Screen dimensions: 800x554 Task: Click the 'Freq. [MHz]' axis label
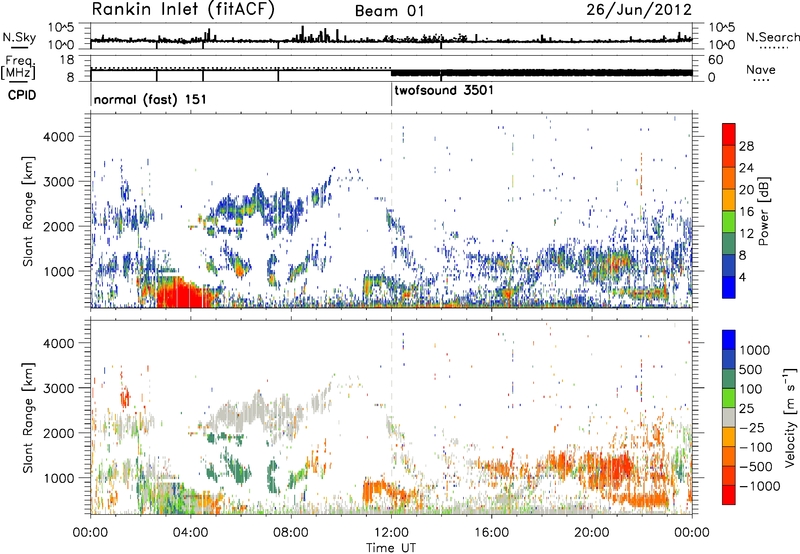[x=18, y=67]
